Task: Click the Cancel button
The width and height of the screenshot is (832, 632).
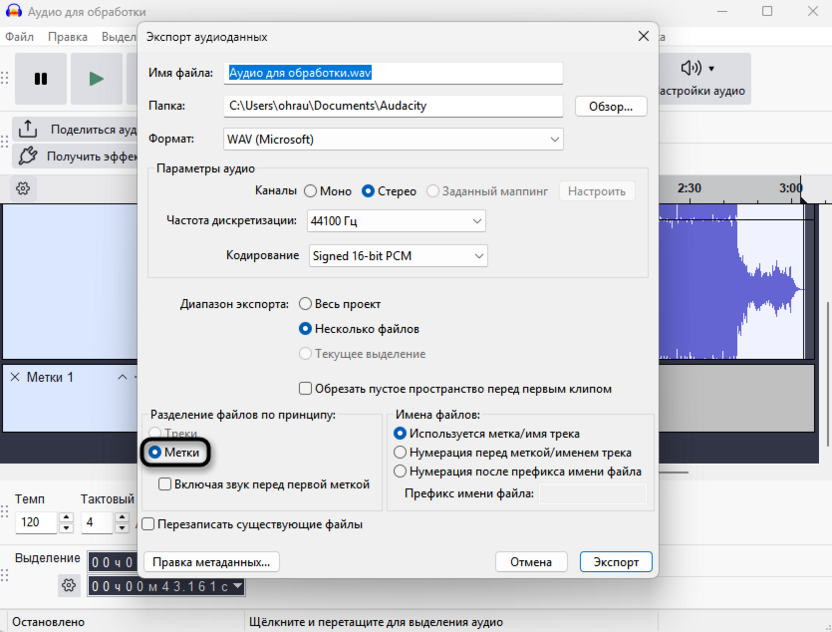Action: tap(531, 562)
